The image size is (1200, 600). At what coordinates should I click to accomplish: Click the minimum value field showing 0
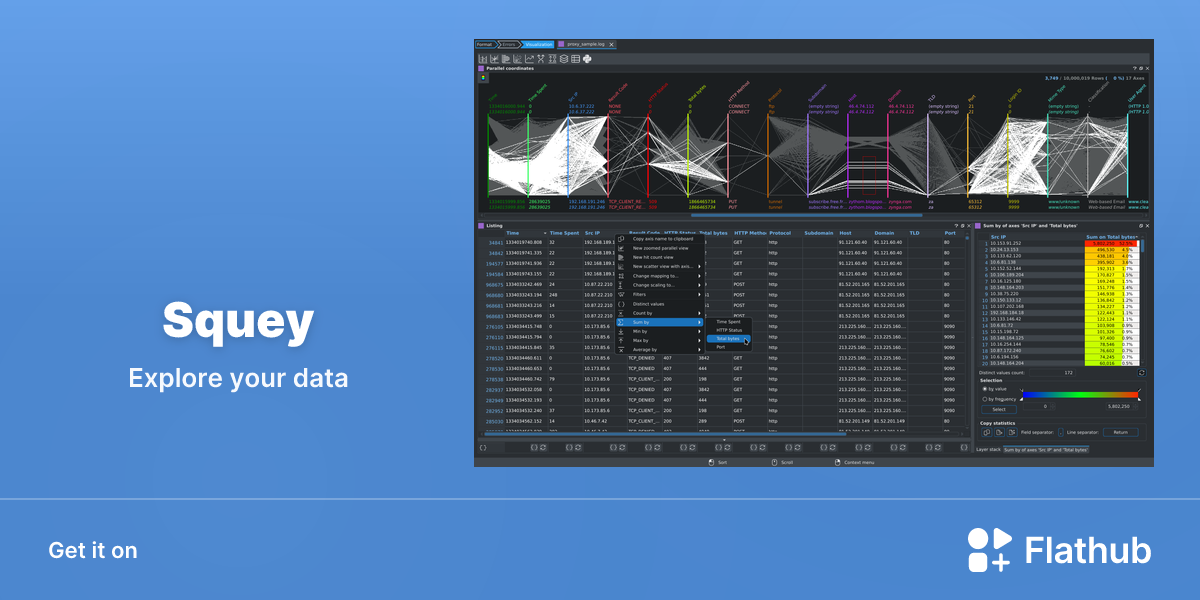pos(1039,406)
